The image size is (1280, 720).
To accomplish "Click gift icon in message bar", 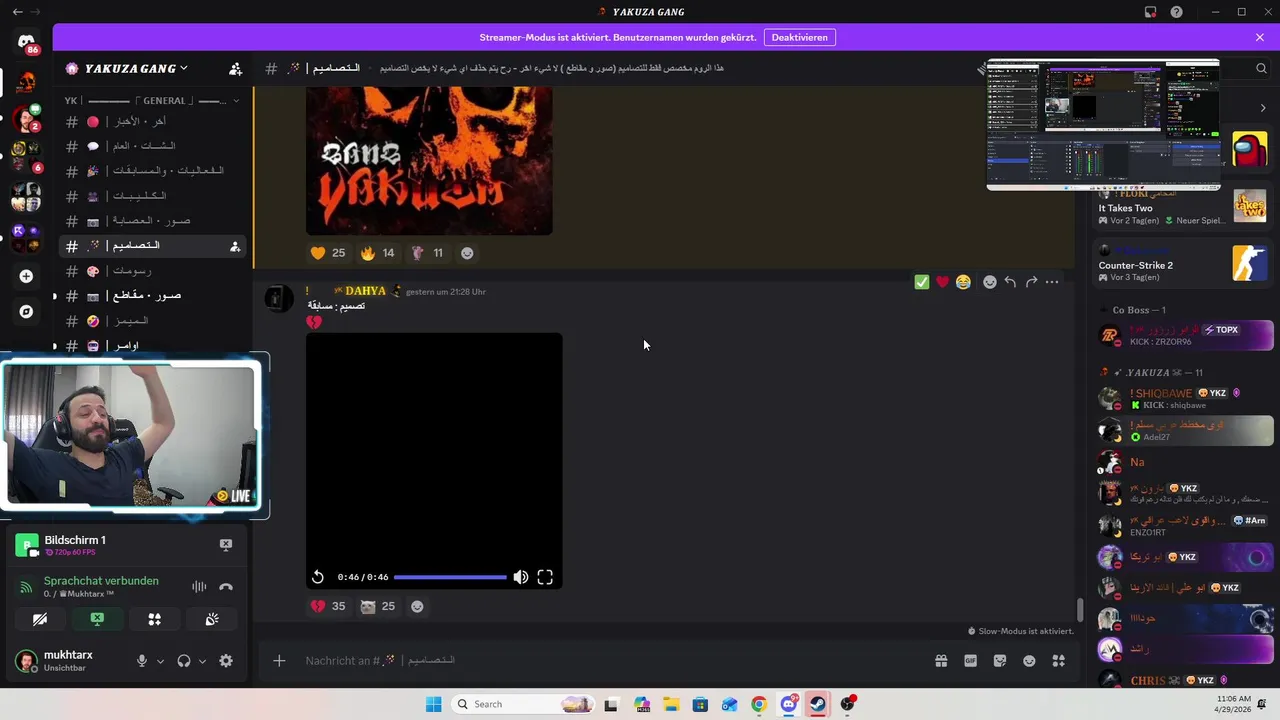I will pos(941,661).
